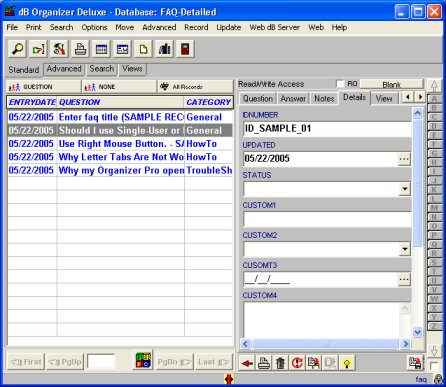Click the blank page new record icon
Viewport: 446px width, 387px height.
click(143, 49)
